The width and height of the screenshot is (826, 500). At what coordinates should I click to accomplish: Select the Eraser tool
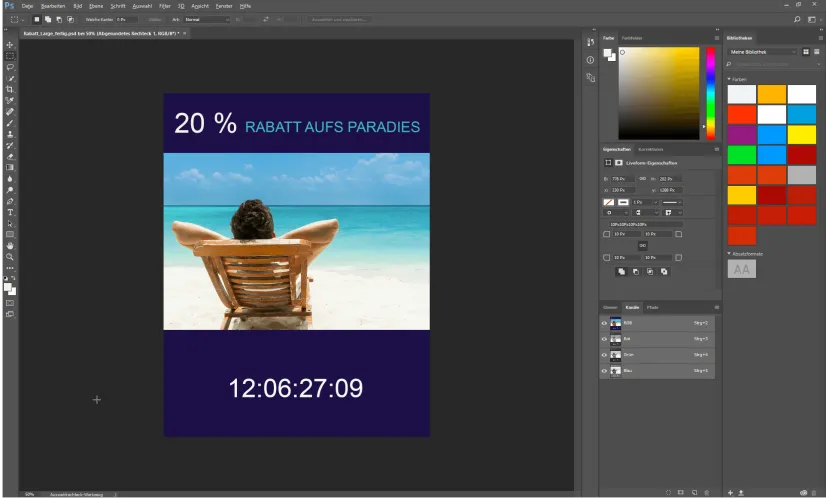pos(9,156)
